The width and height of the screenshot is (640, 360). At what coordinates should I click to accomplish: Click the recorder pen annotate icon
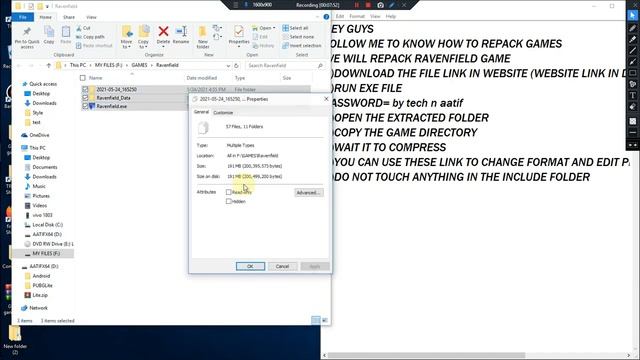[392, 5]
